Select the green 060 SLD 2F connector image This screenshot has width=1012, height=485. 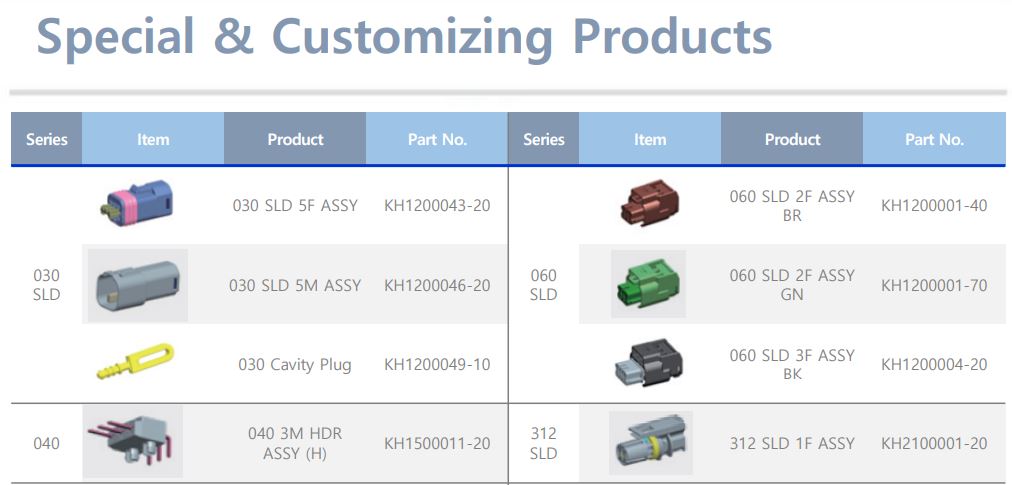[648, 284]
